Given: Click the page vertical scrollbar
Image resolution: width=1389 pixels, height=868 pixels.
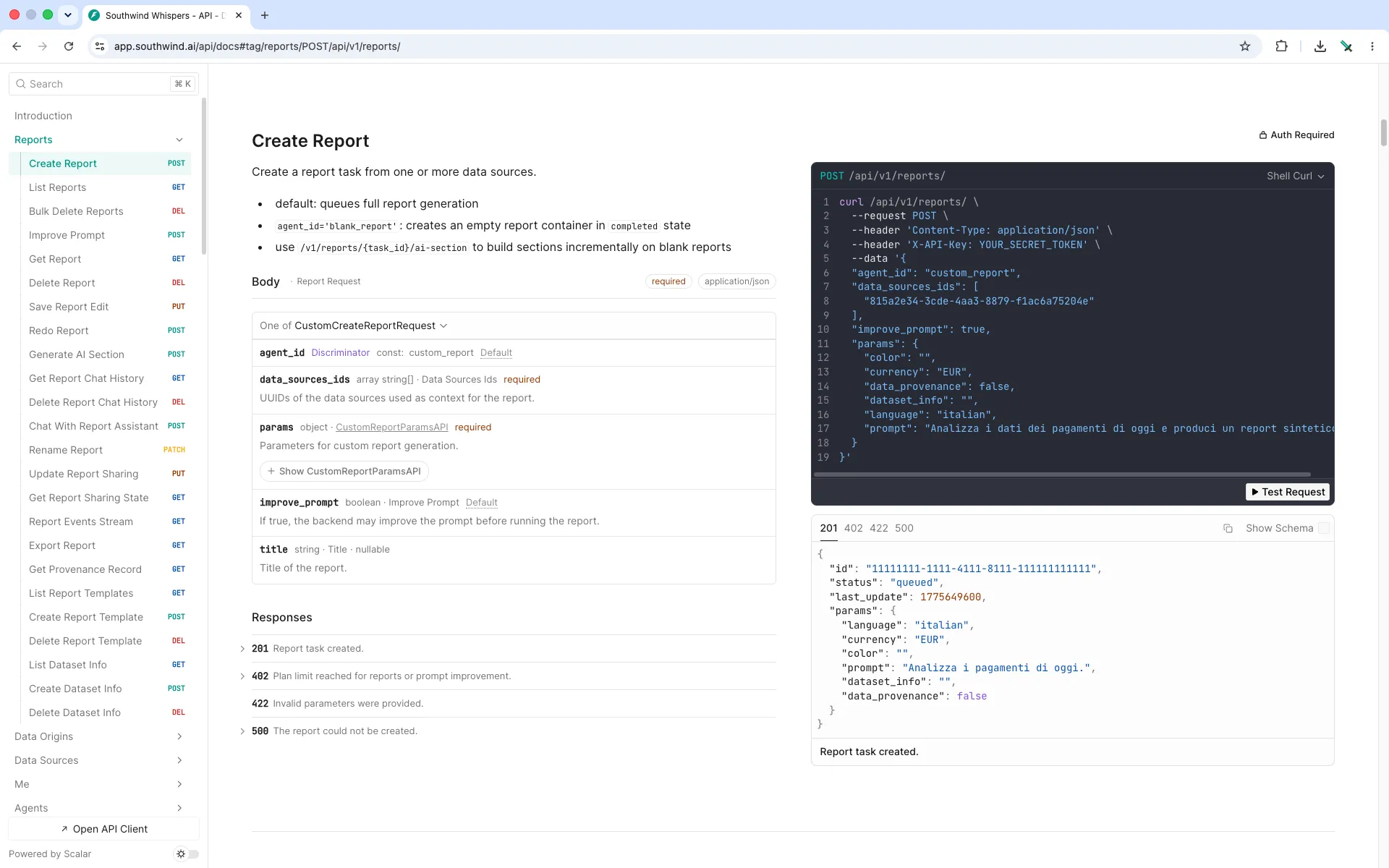Looking at the screenshot, I should coord(1384,133).
